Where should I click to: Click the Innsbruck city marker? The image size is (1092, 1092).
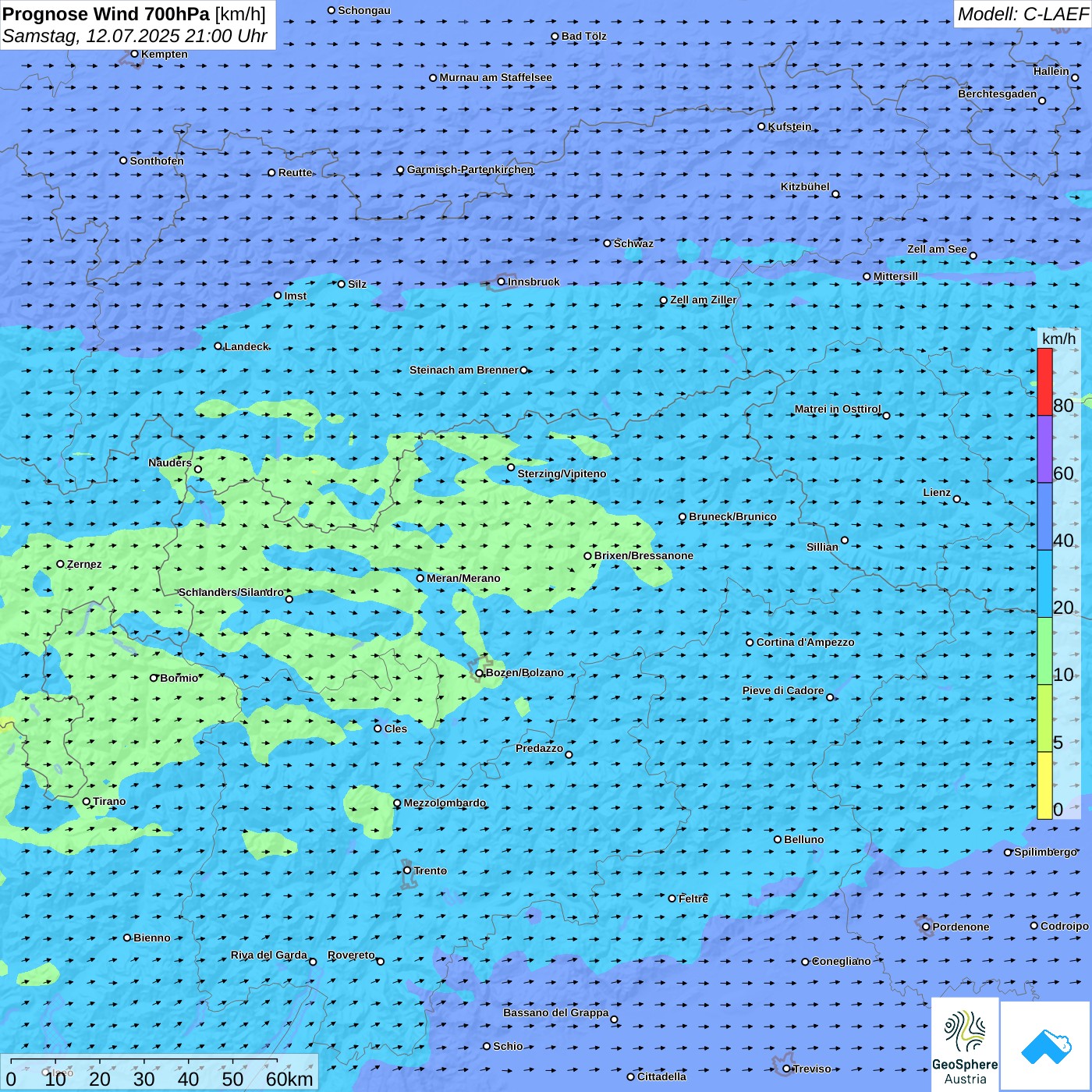(502, 282)
